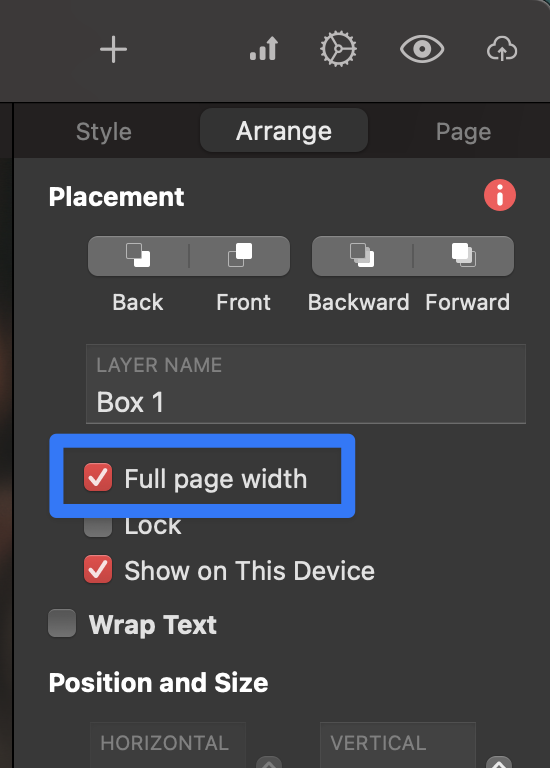Enable the Lock checkbox

tap(98, 527)
